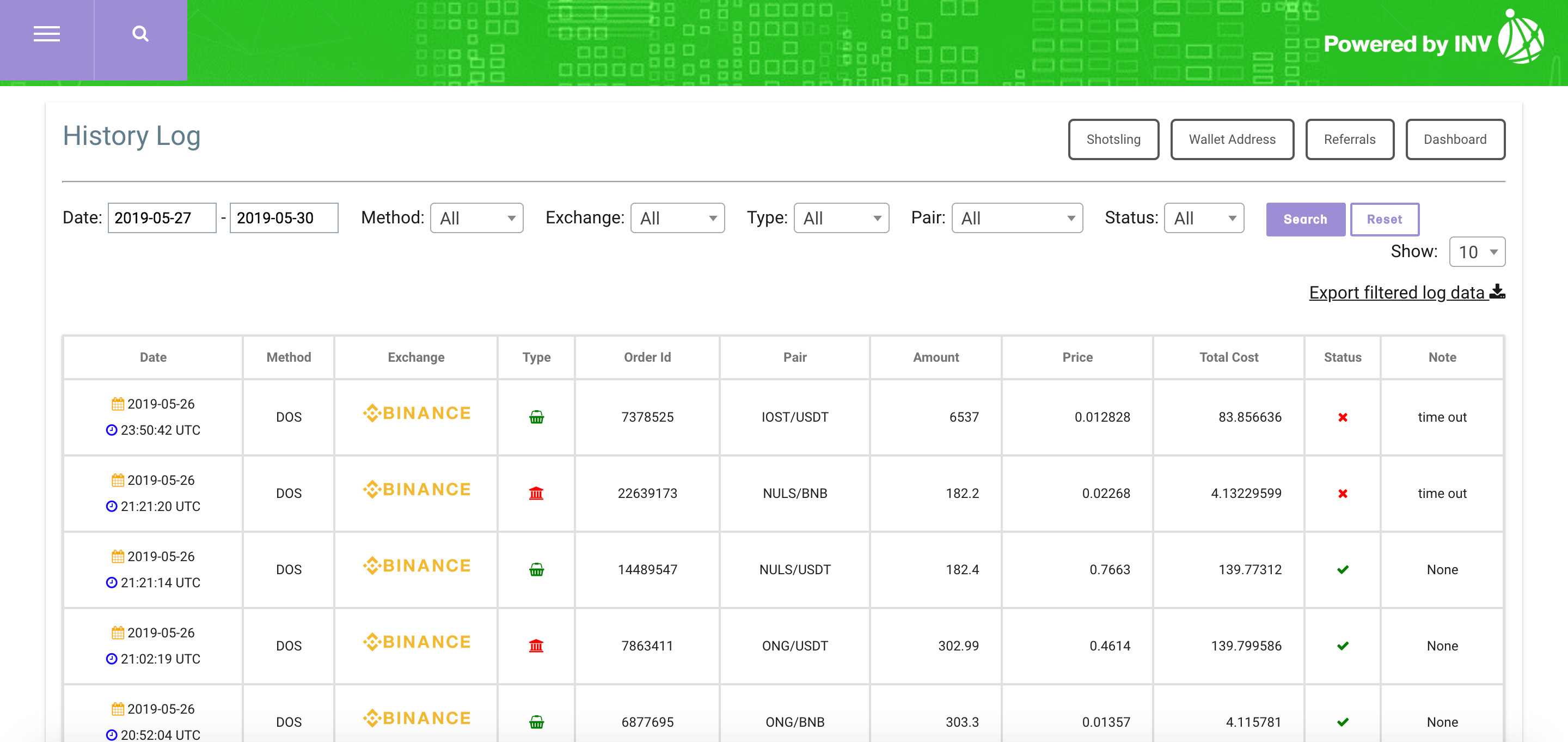Click Binance logo in NULS/USDT row

[416, 565]
